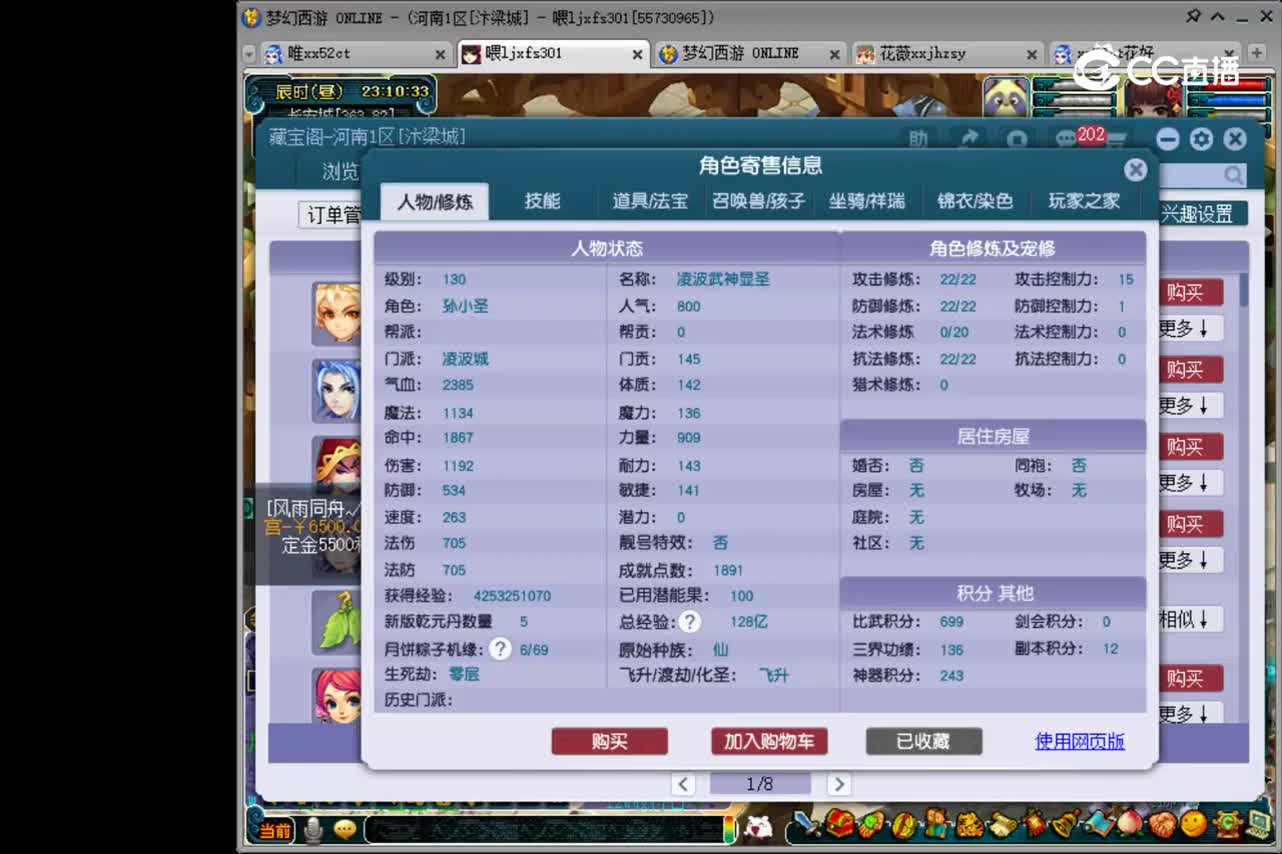
Task: Click the 4253251070 experience value
Action: tap(512, 596)
